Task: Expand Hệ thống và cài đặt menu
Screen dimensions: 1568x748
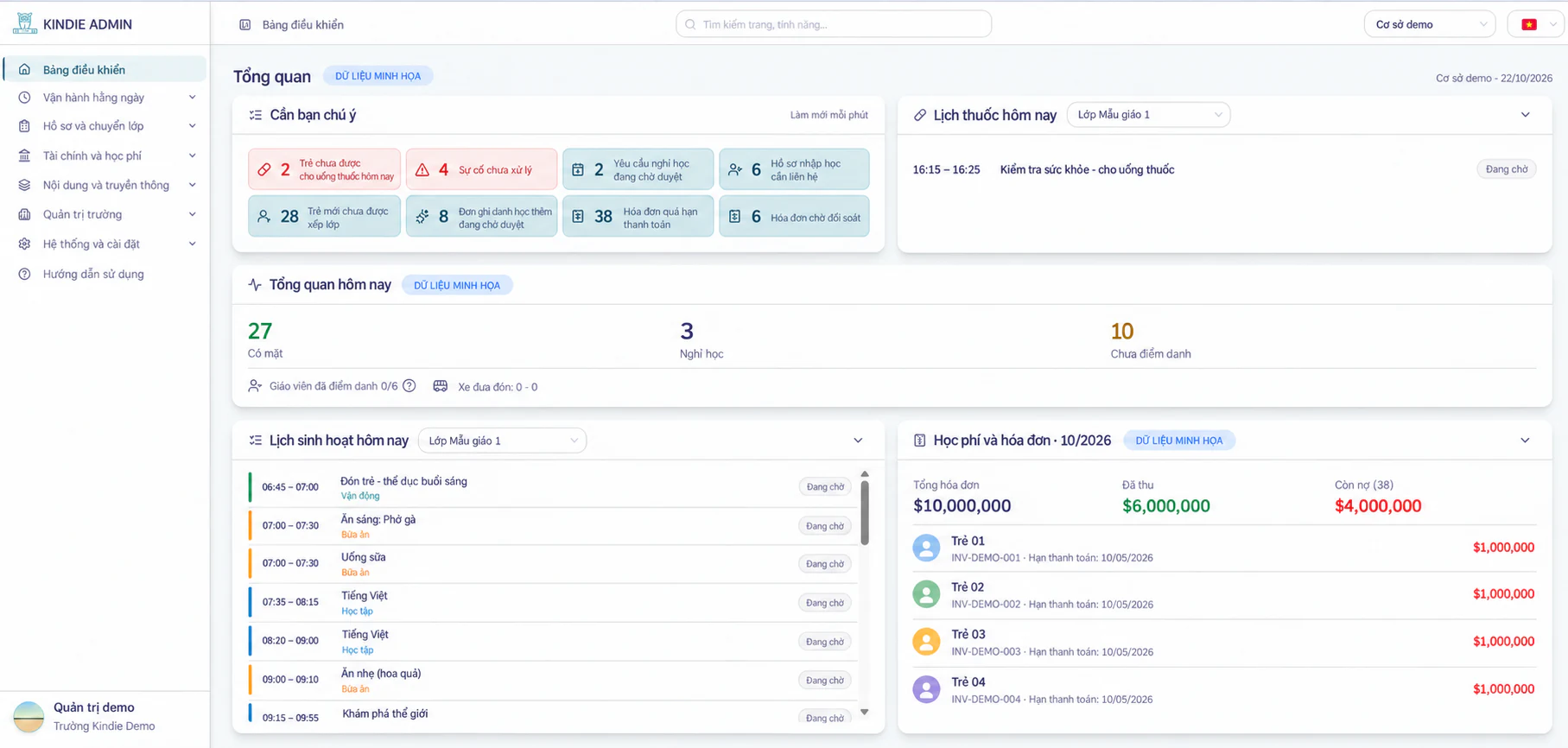Action: pos(105,244)
